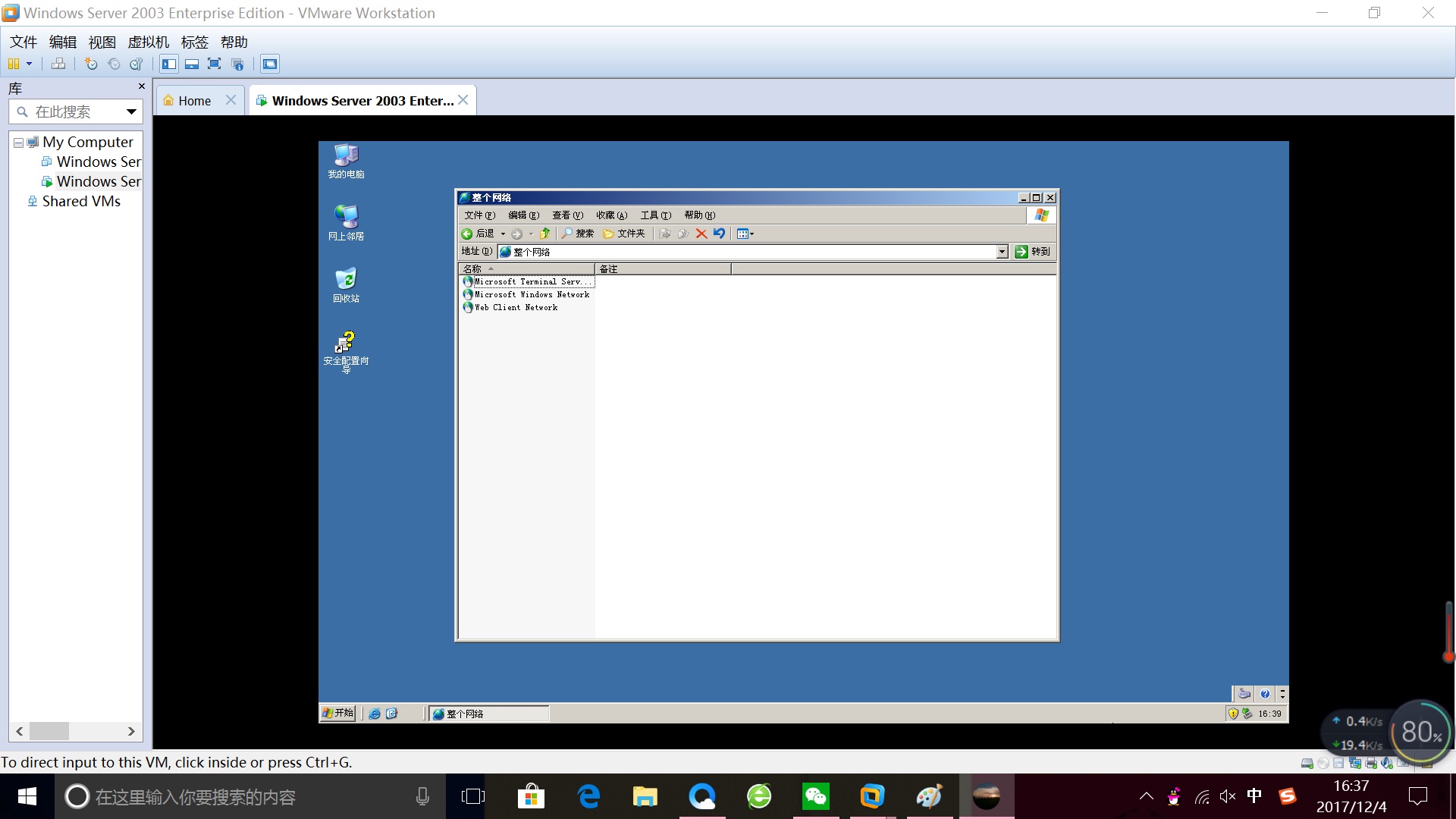Open VMware 编辑 menu

[x=63, y=42]
